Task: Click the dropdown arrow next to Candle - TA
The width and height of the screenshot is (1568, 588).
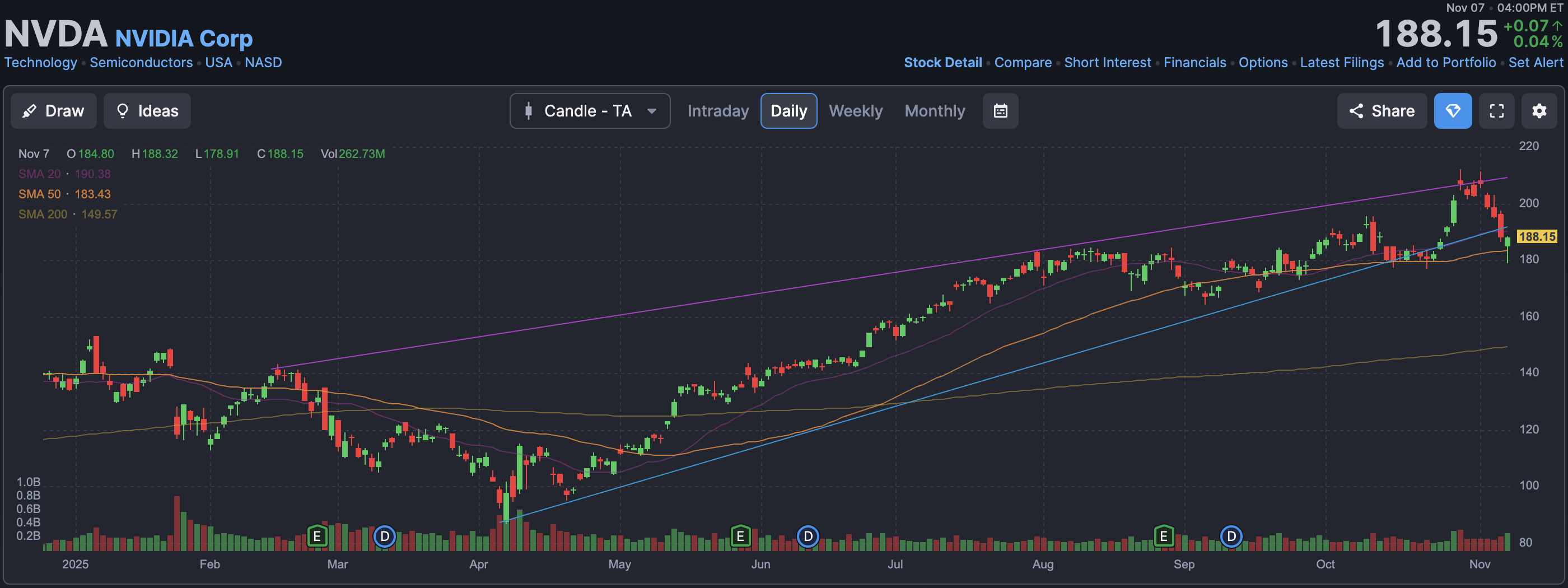Action: (651, 111)
